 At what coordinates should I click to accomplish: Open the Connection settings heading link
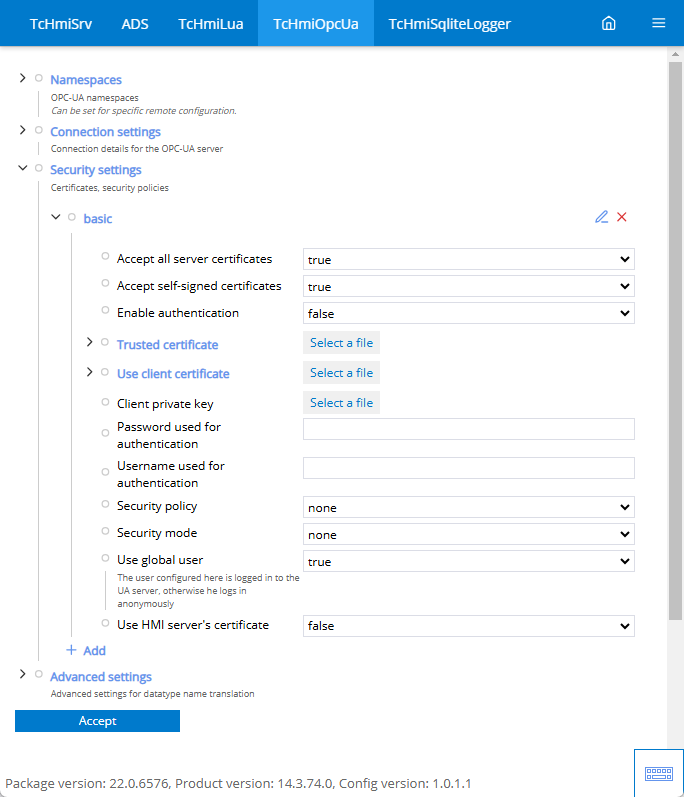point(105,132)
